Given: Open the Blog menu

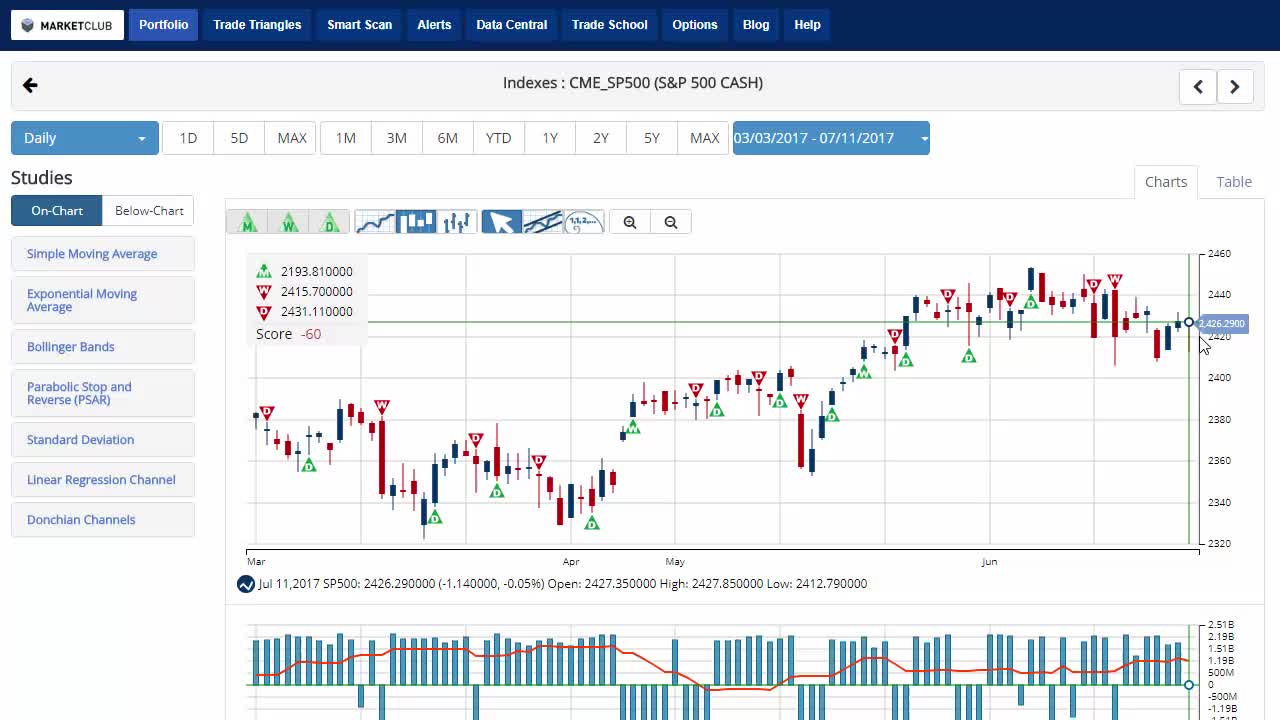Looking at the screenshot, I should pos(756,25).
